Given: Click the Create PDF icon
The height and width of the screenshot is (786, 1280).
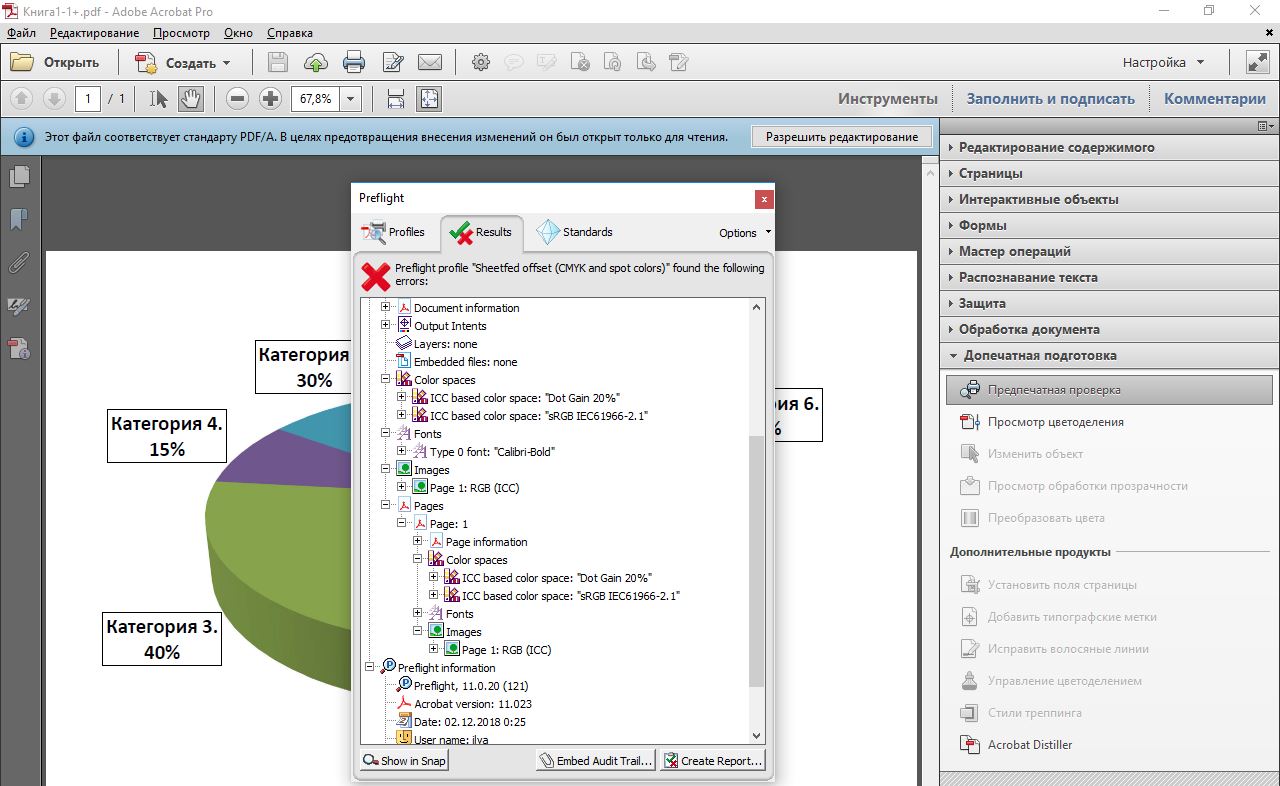Looking at the screenshot, I should [146, 62].
